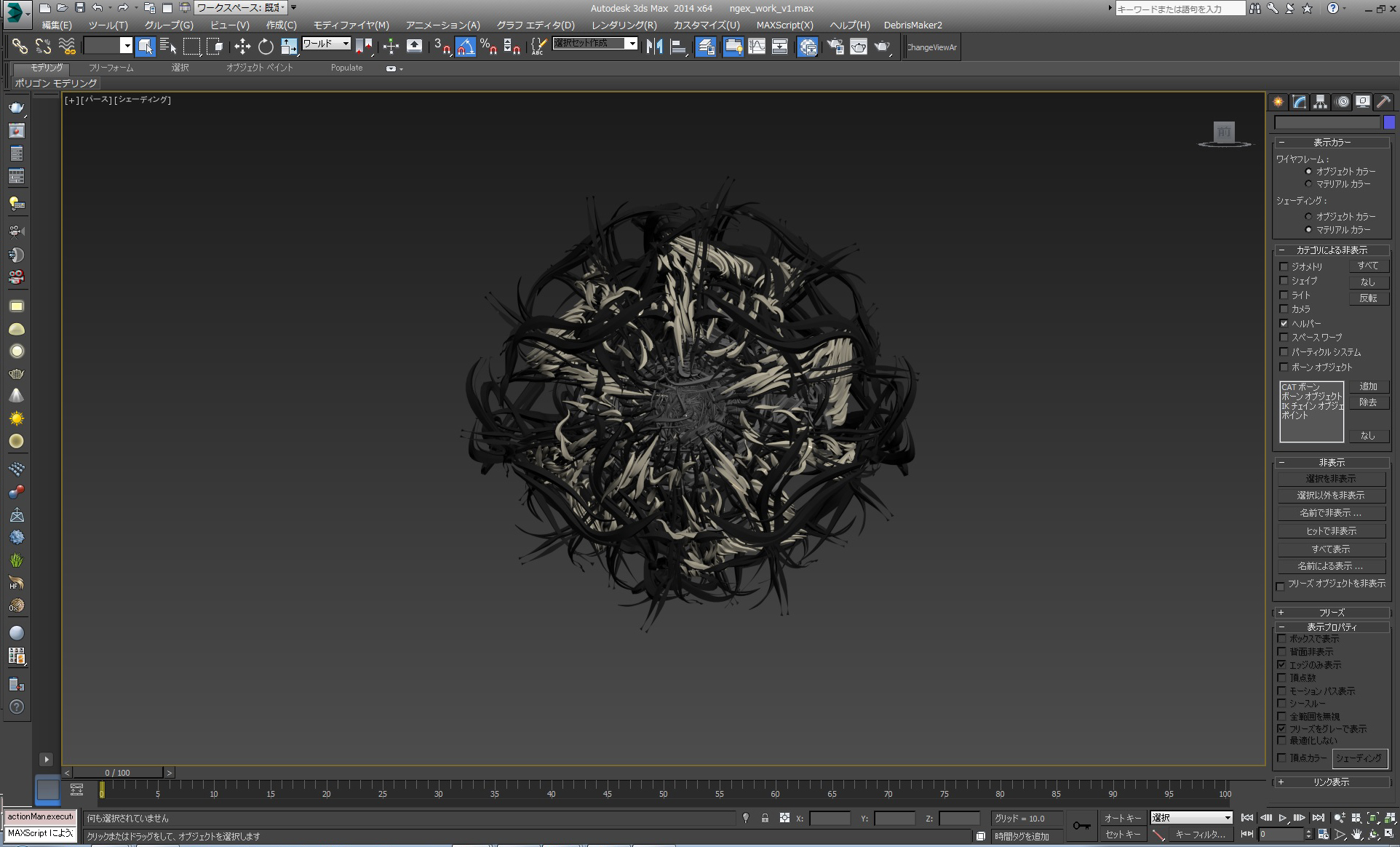1400x847 pixels.
Task: Select the Rotate tool
Action: tap(266, 47)
